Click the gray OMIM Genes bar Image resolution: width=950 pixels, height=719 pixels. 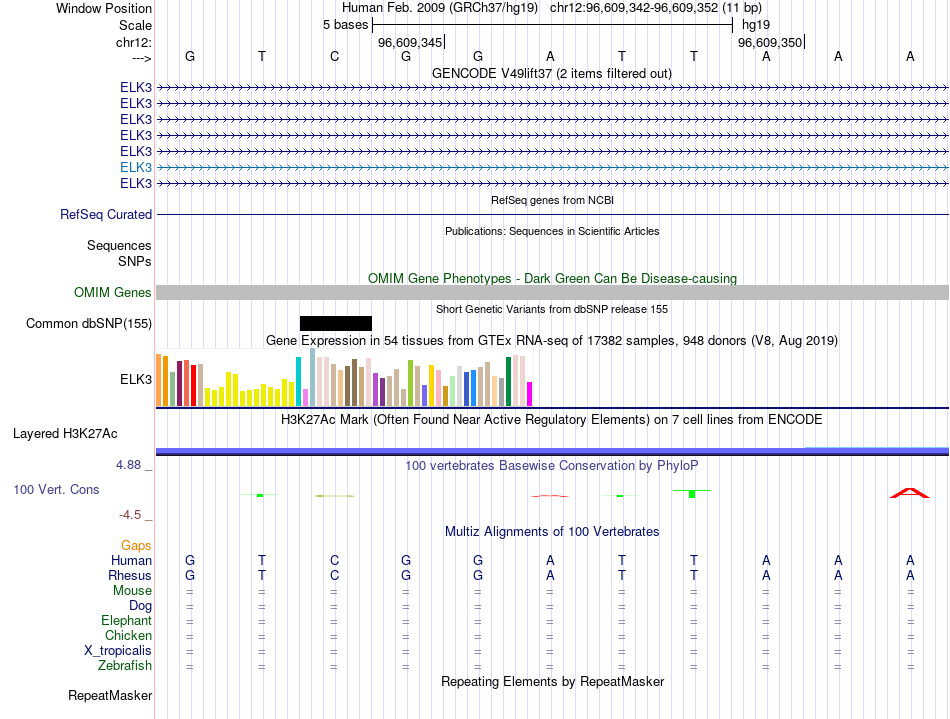pos(552,293)
